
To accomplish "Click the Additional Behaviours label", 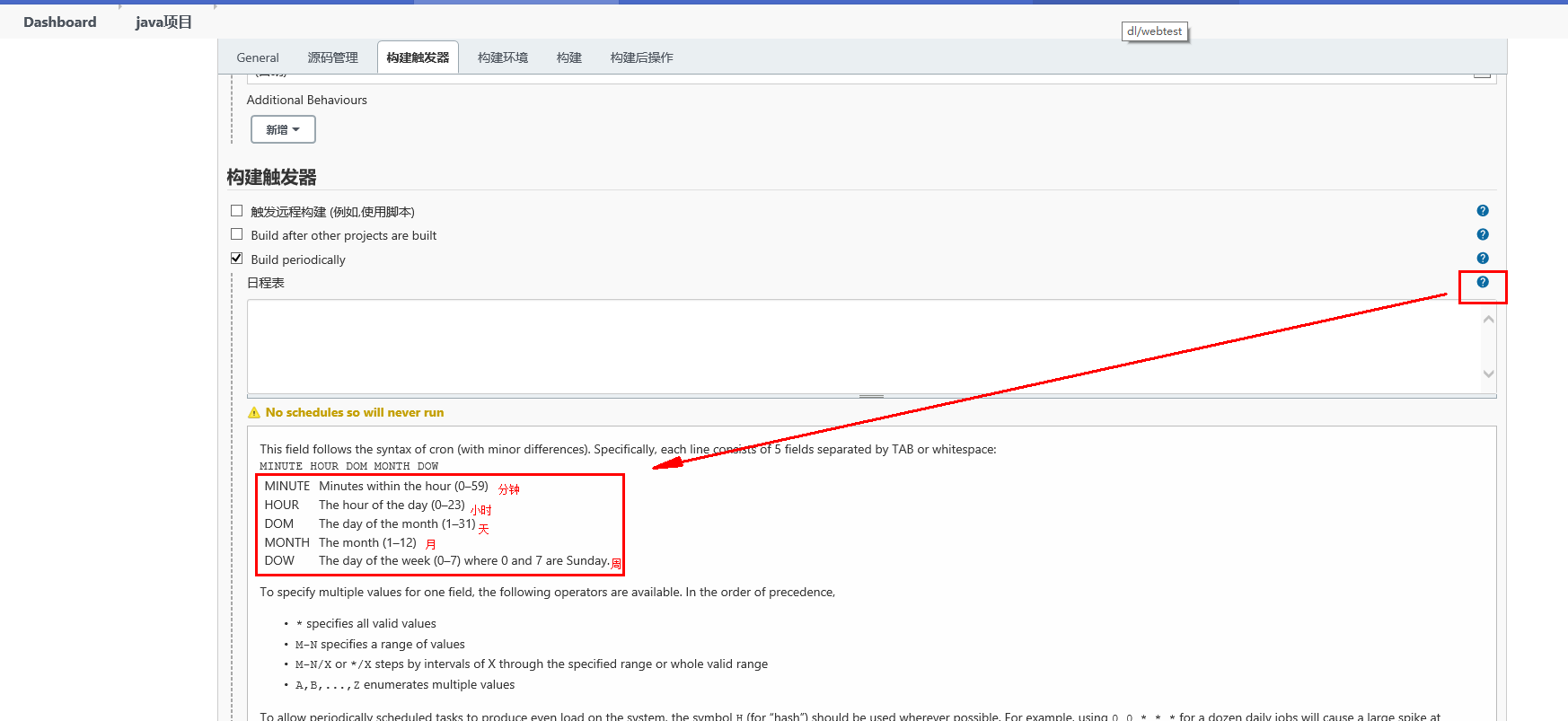I will point(307,100).
